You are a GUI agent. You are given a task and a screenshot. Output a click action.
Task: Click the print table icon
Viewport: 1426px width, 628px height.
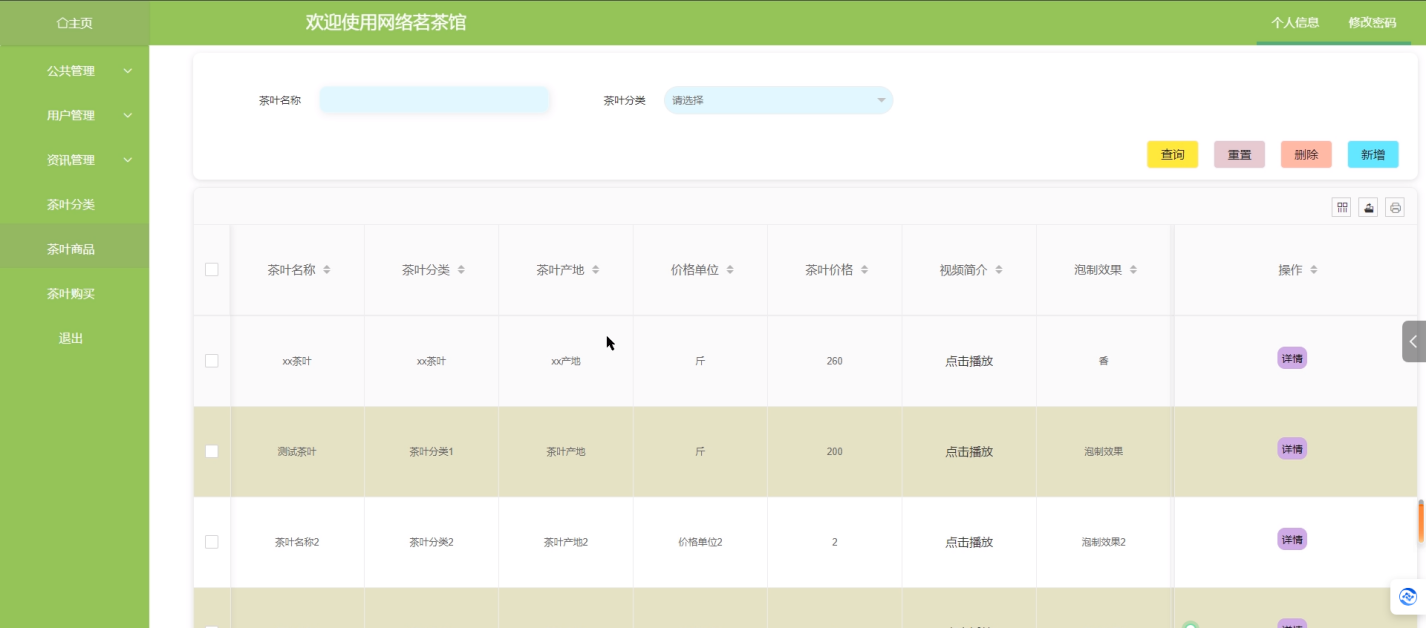(1395, 207)
